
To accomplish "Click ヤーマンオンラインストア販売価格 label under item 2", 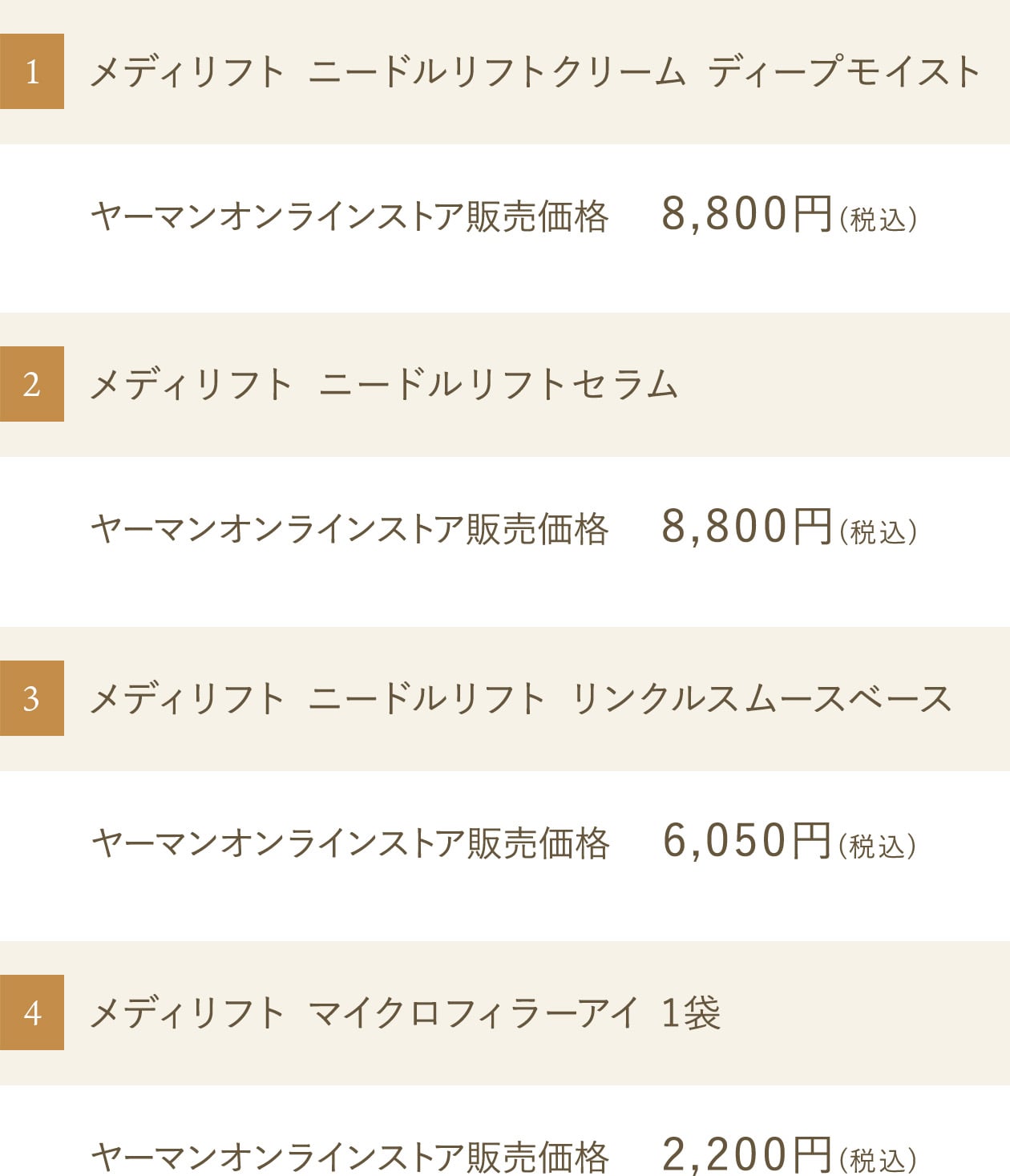I will pyautogui.click(x=349, y=530).
